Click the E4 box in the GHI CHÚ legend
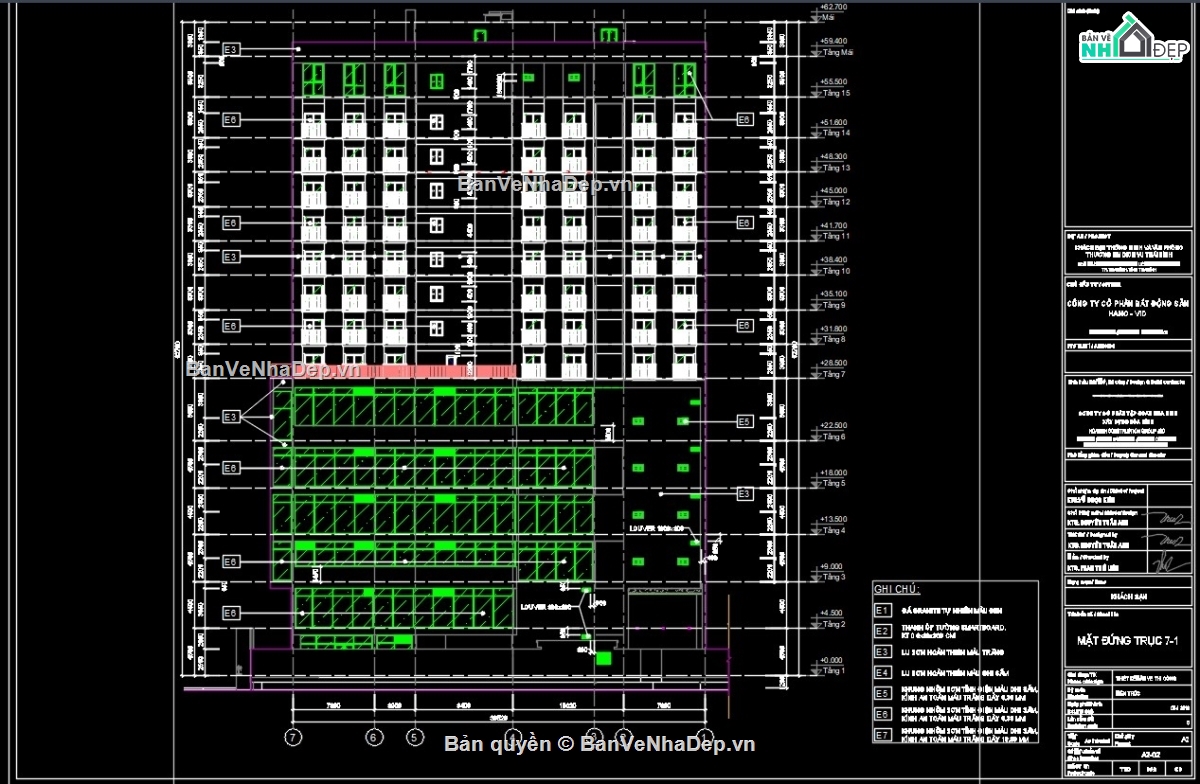Image resolution: width=1200 pixels, height=784 pixels. pyautogui.click(x=882, y=673)
